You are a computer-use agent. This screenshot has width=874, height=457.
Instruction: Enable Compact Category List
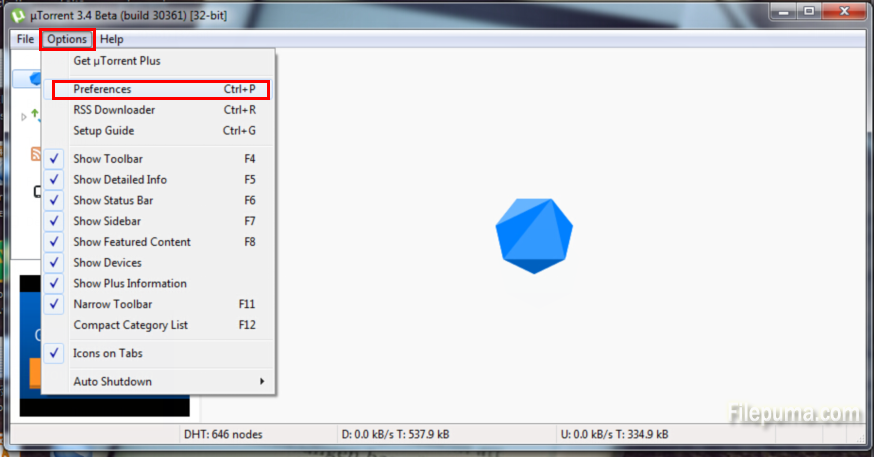tap(130, 325)
